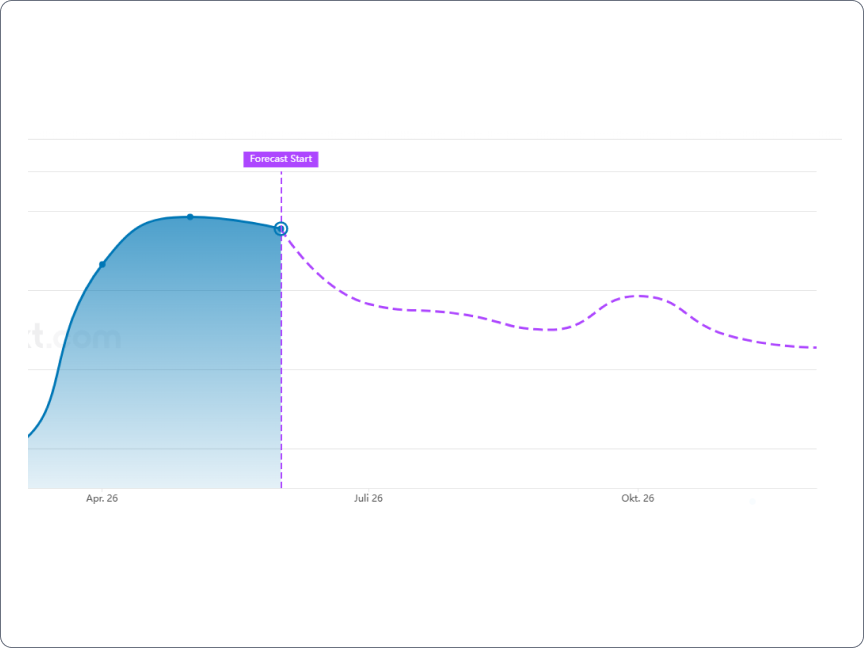Click the axis tick mark above Okt. 26
Screen dimensions: 864x648
(638, 490)
